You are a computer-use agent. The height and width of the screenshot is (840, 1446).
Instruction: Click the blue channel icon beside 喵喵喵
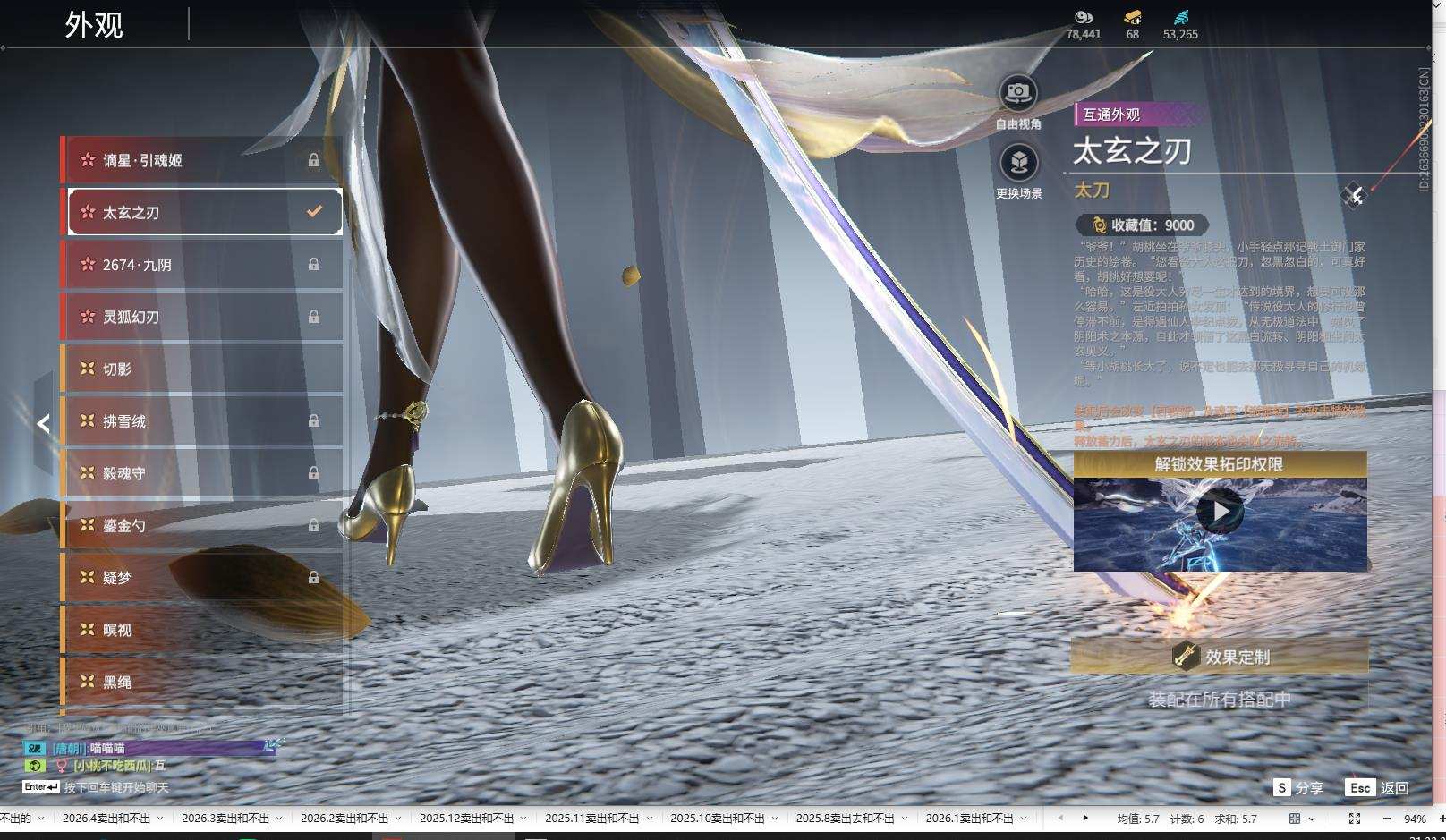tap(35, 748)
